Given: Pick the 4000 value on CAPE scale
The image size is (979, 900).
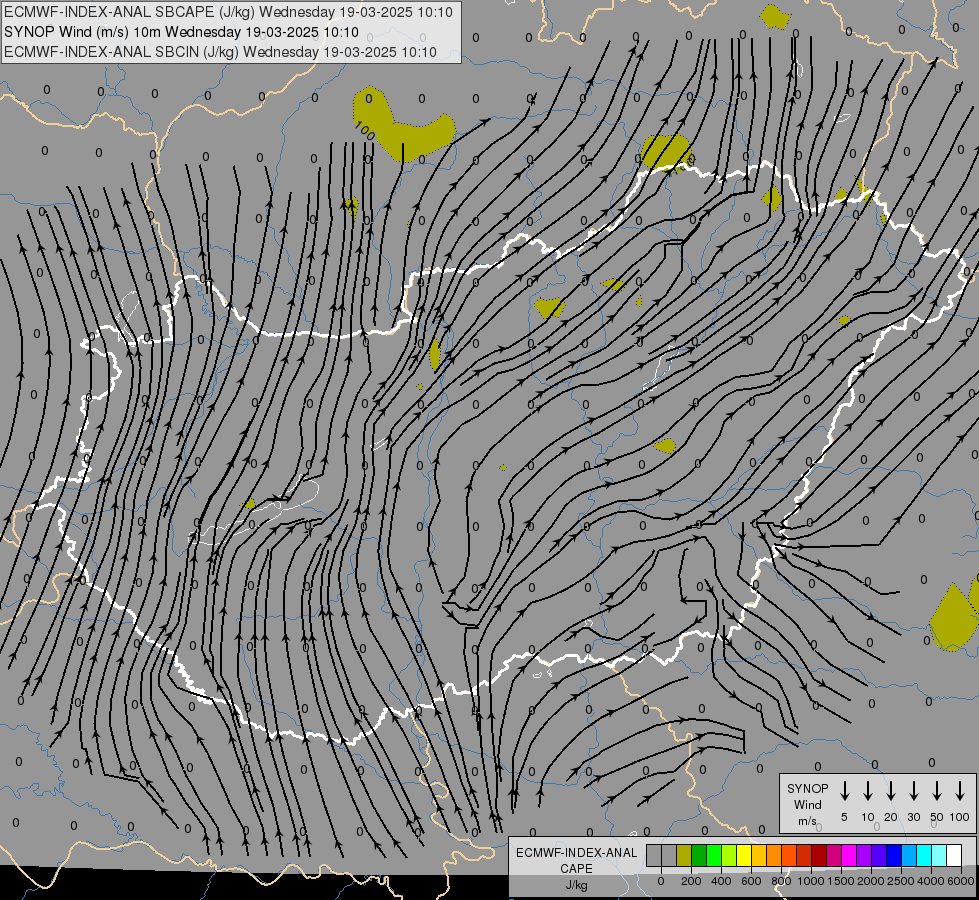Looking at the screenshot, I should (931, 881).
